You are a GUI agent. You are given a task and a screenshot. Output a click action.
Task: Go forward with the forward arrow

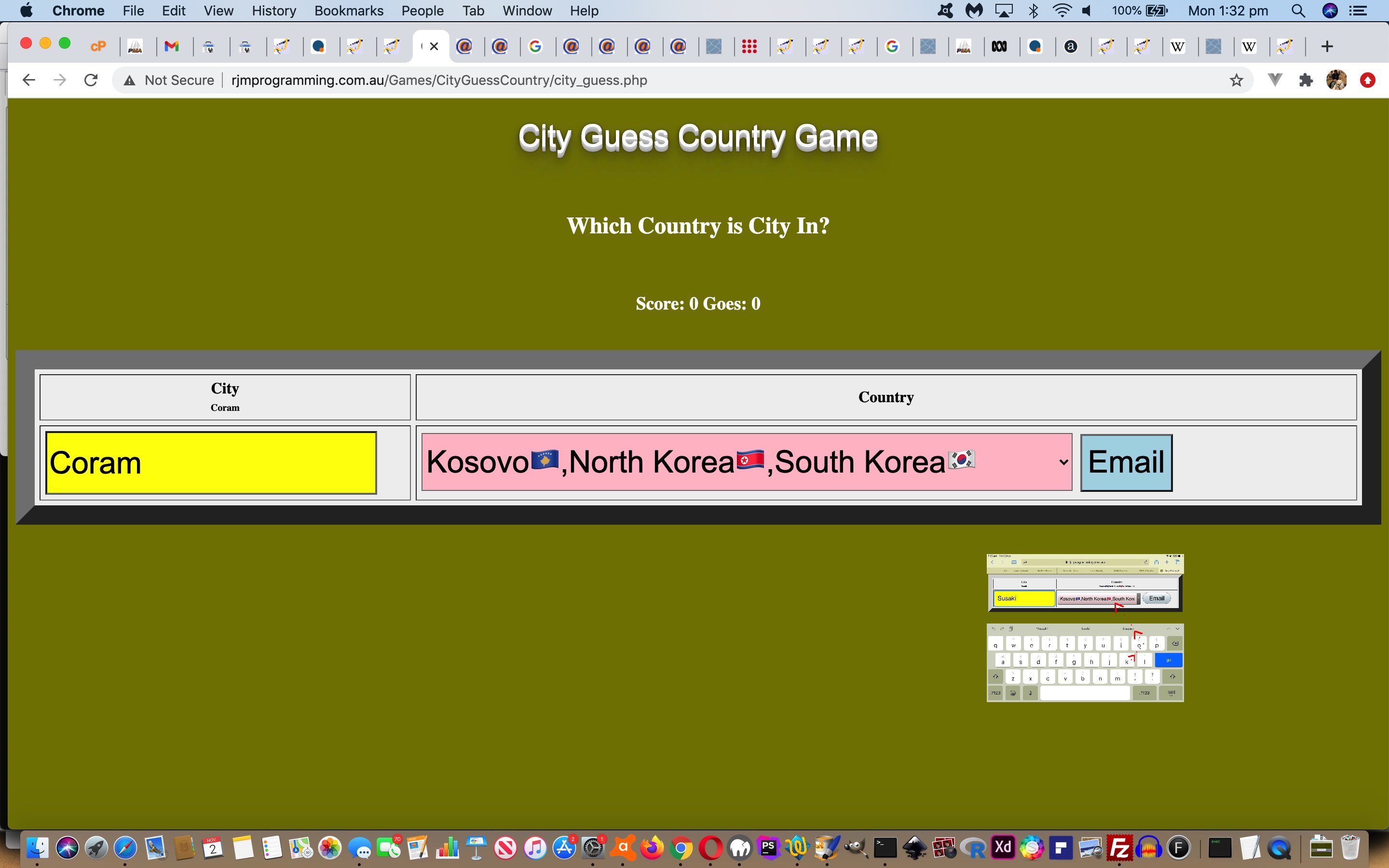(x=60, y=81)
